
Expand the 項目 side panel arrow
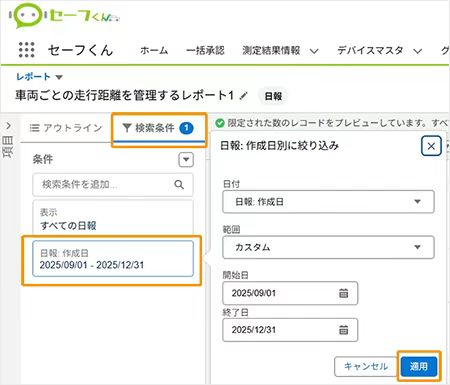pos(9,126)
